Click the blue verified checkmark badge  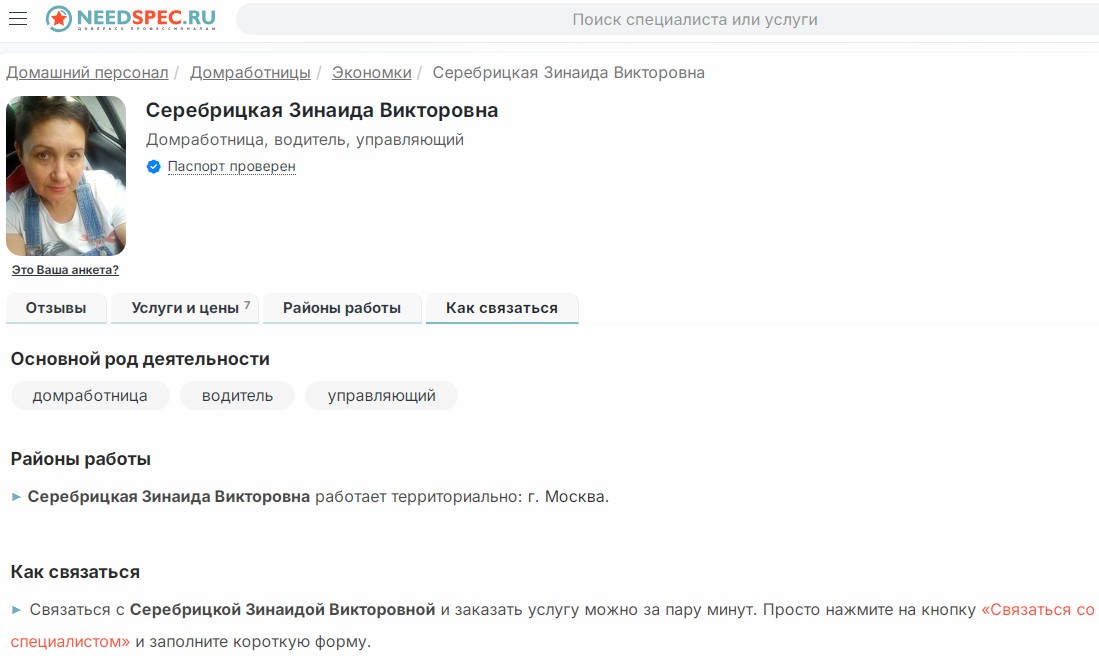(x=153, y=167)
